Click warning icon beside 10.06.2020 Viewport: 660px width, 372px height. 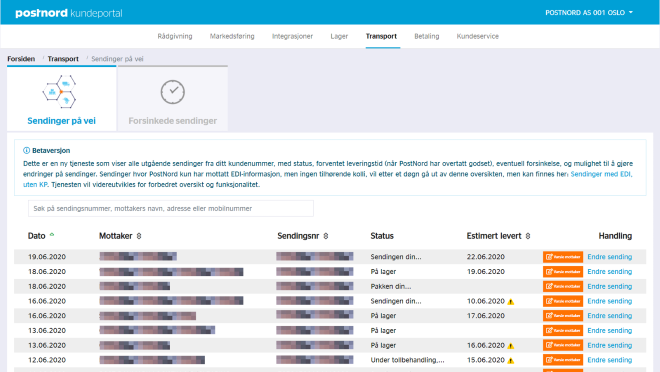pos(511,301)
